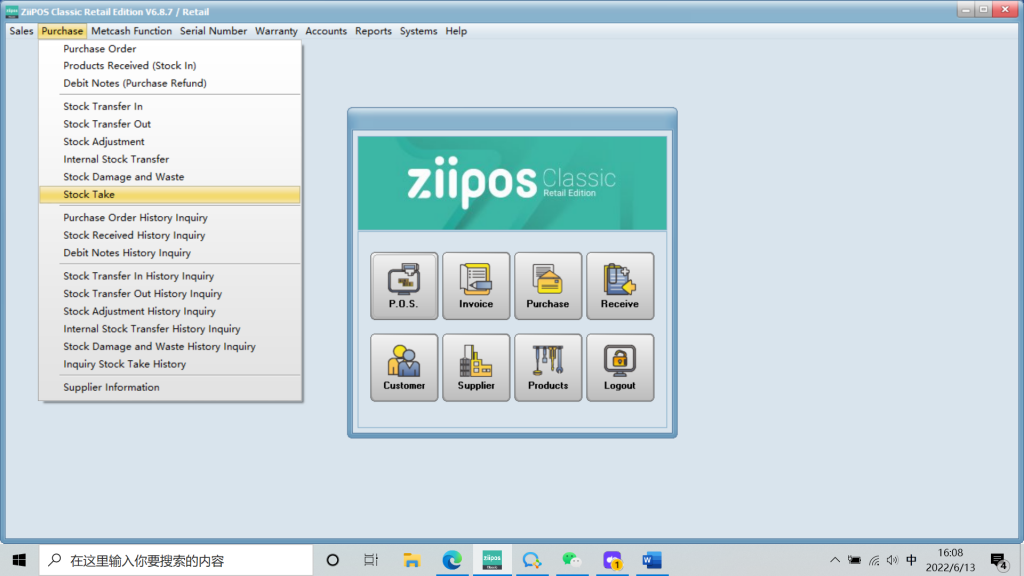Choose Purchase Order from the menu

click(x=100, y=49)
